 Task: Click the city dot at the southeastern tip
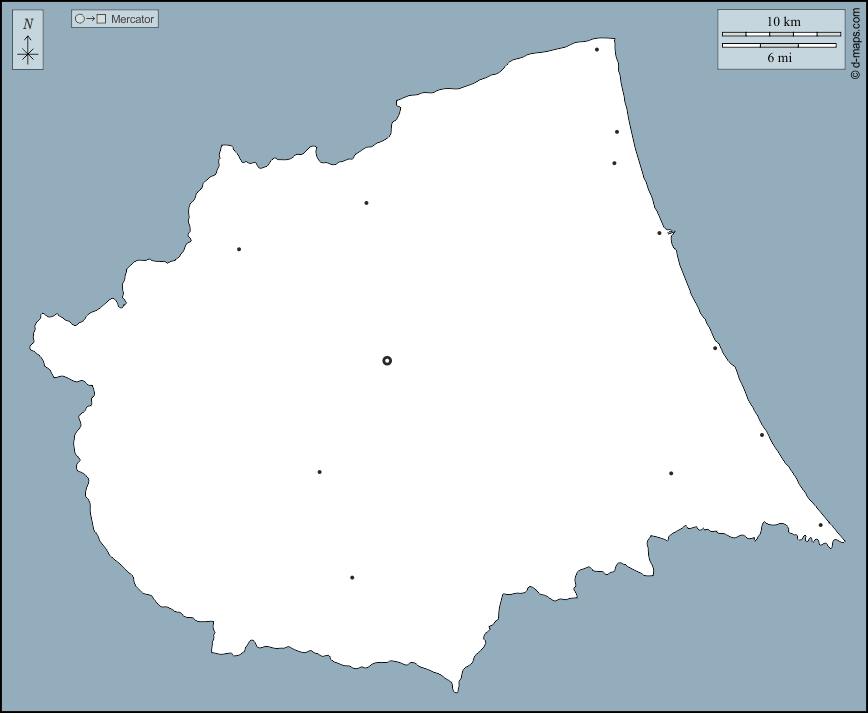(821, 525)
